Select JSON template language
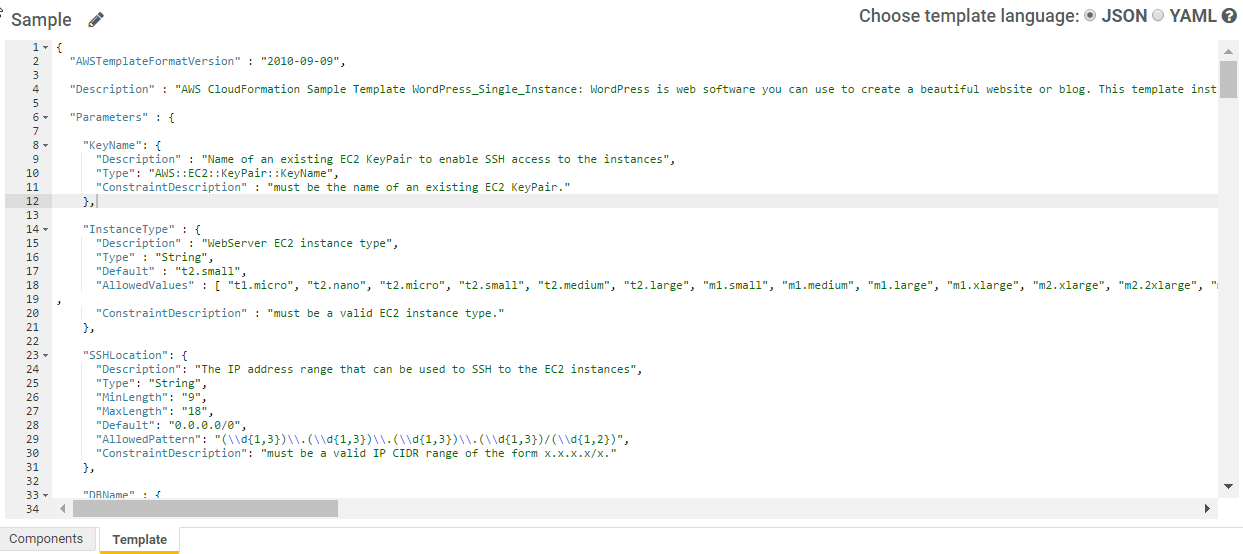 click(x=1089, y=16)
